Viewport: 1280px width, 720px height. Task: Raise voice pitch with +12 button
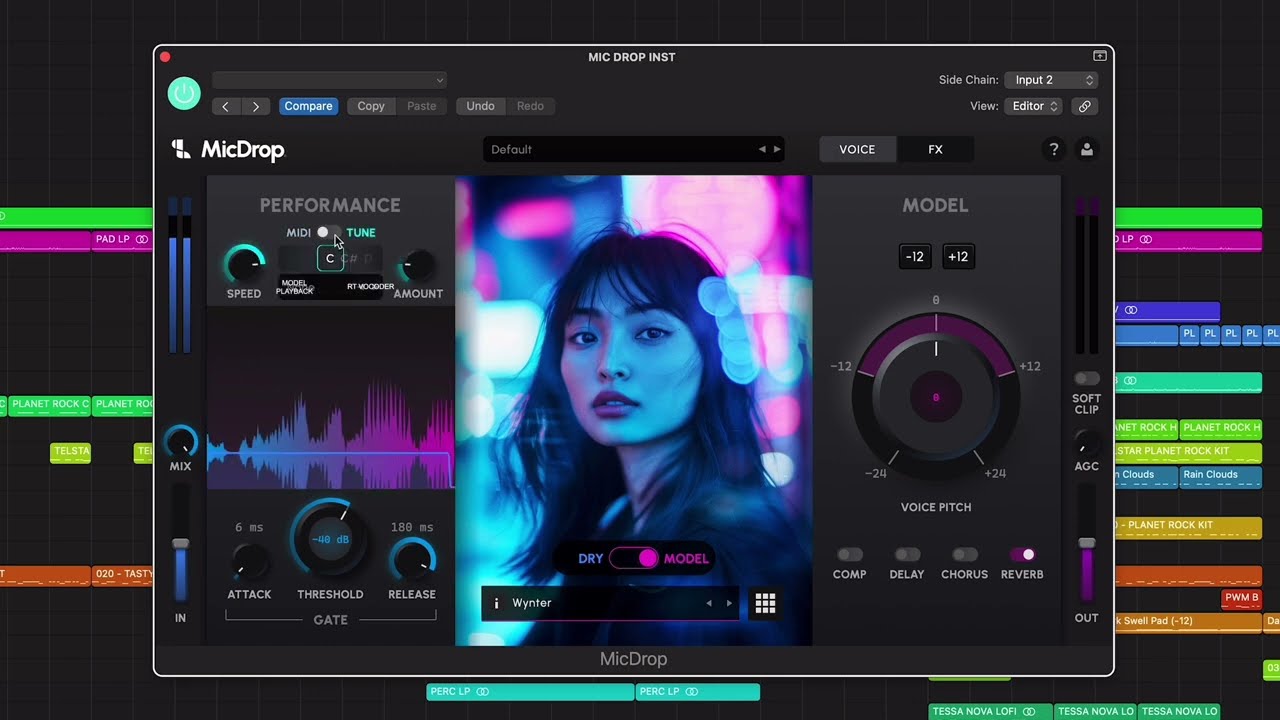(957, 257)
